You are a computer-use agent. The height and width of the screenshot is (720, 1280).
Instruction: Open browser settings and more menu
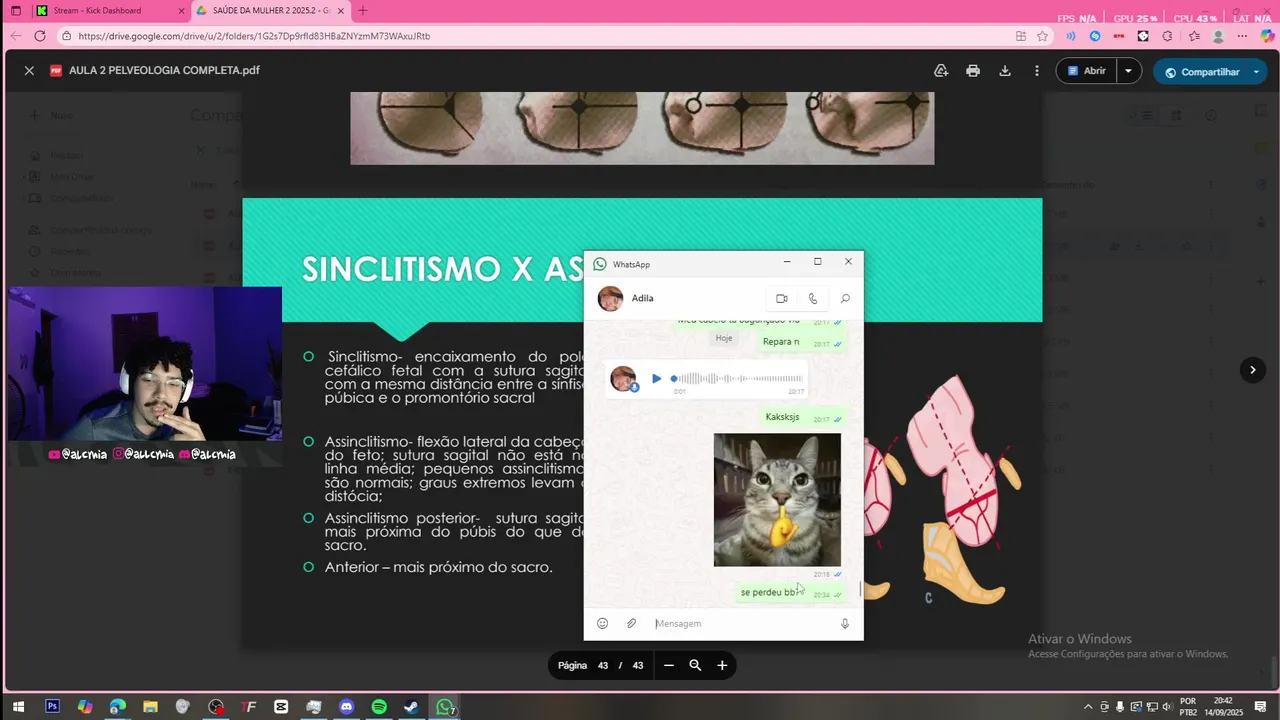click(x=1243, y=35)
